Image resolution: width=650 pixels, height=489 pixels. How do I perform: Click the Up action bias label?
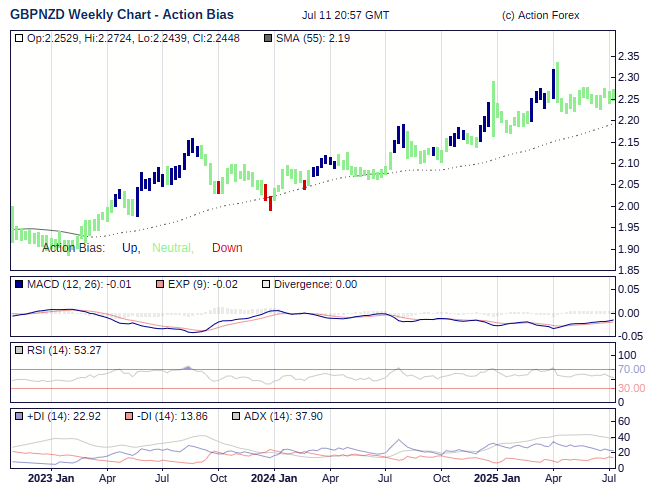[x=130, y=248]
